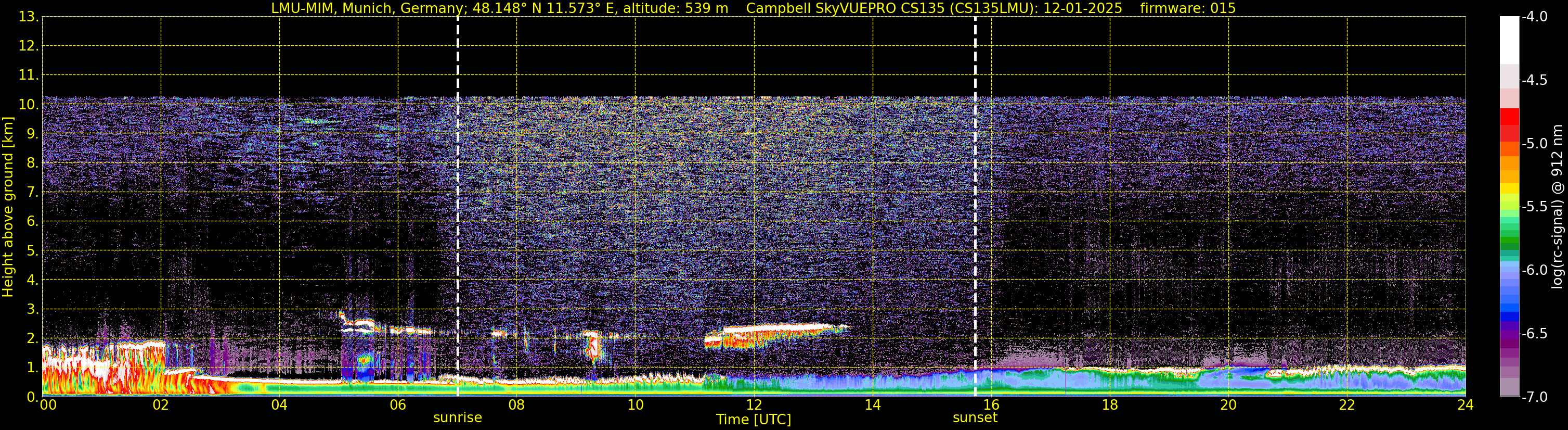Click the '20' time tick label
This screenshot has height=430, width=1568.
[x=1228, y=405]
